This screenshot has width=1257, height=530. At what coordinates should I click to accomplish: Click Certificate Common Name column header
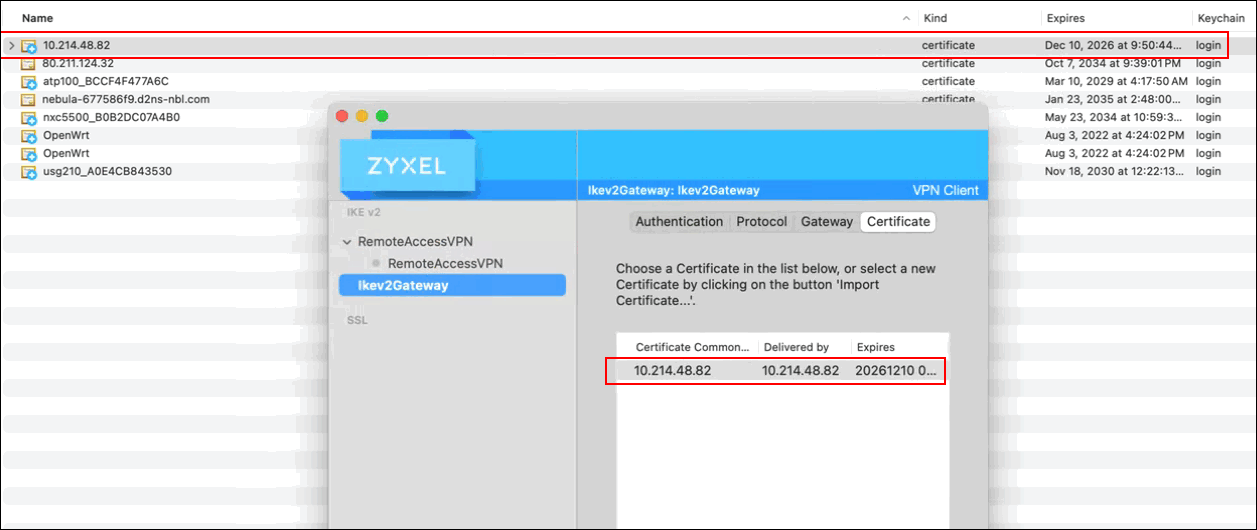point(692,347)
